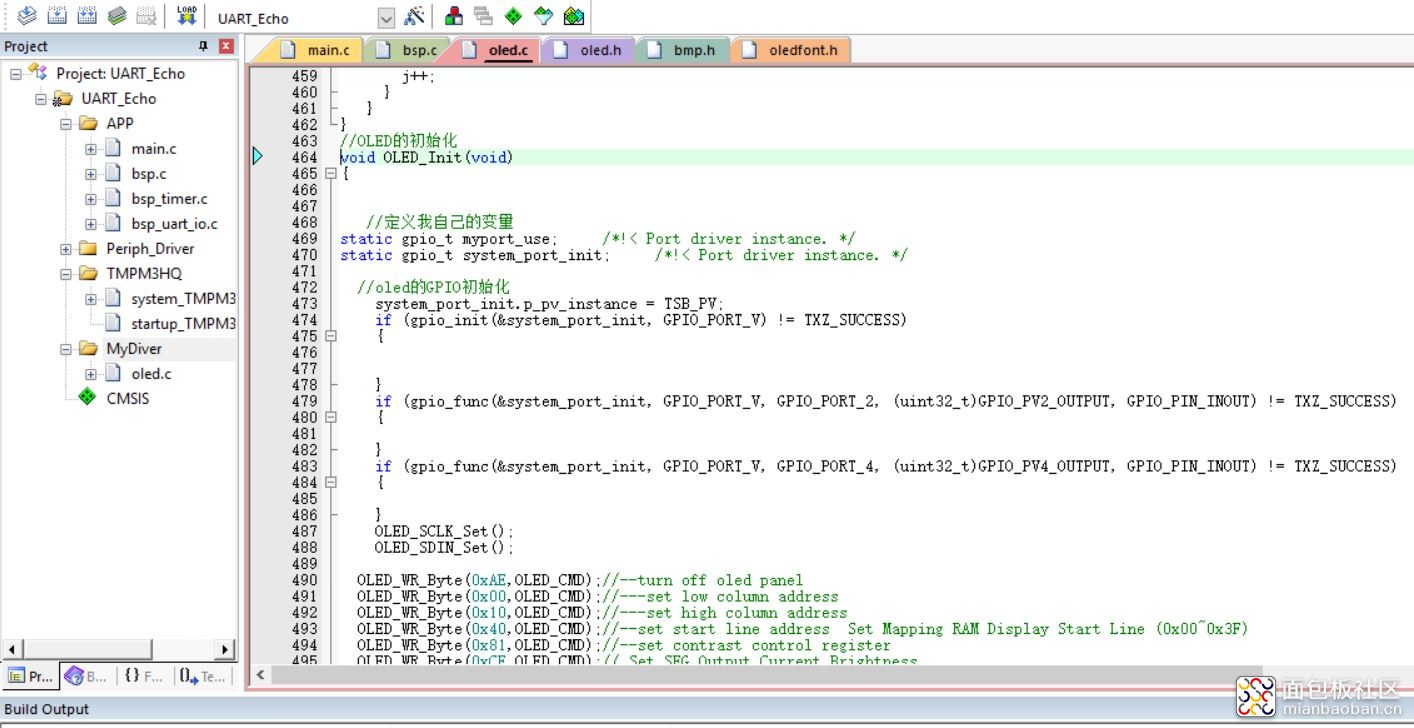Click the Manage Multi-Project Workspace icon
Viewport: 1414px width, 728px height.
tap(483, 16)
